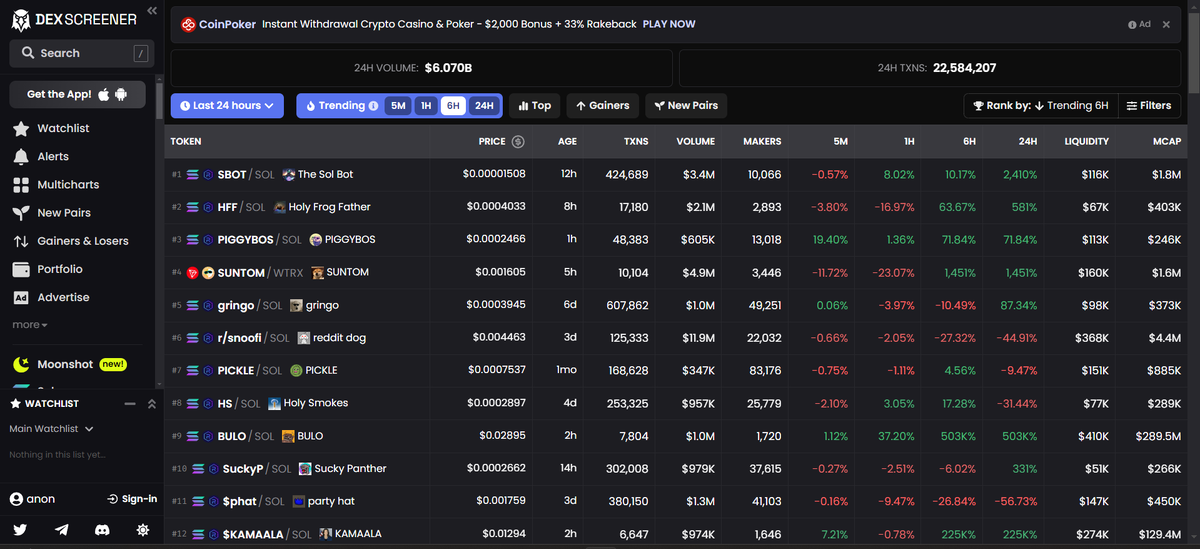Click the CoinPoker ad logo icon
Viewport: 1200px width, 549px height.
[x=188, y=24]
